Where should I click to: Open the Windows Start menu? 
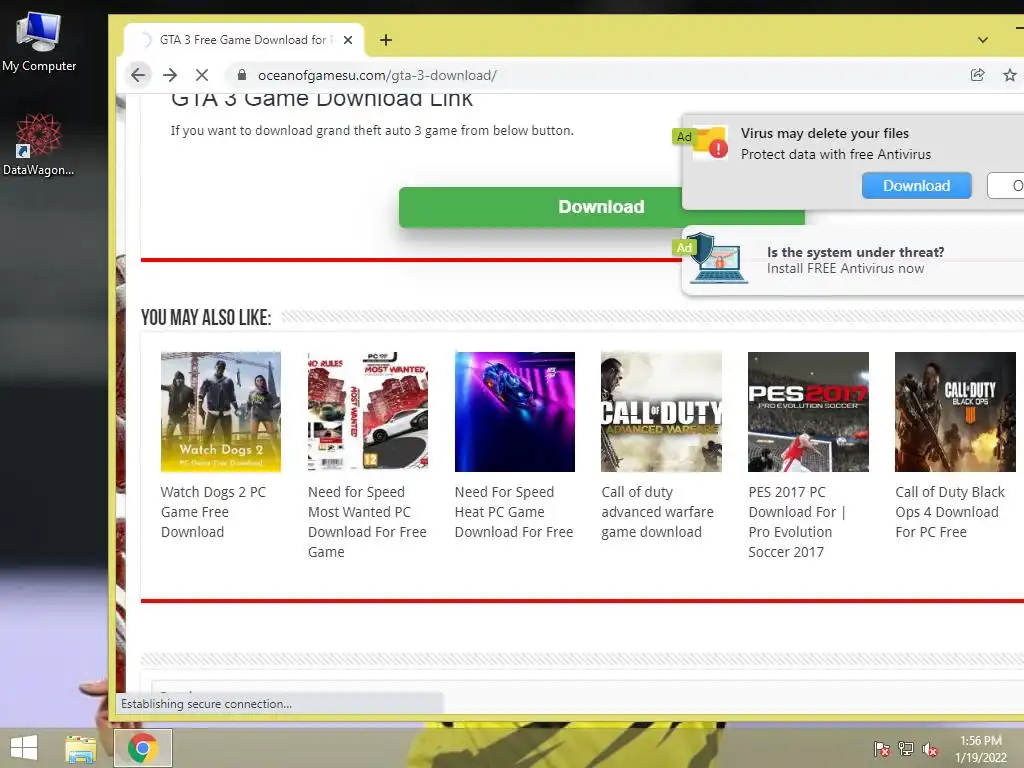coord(24,748)
